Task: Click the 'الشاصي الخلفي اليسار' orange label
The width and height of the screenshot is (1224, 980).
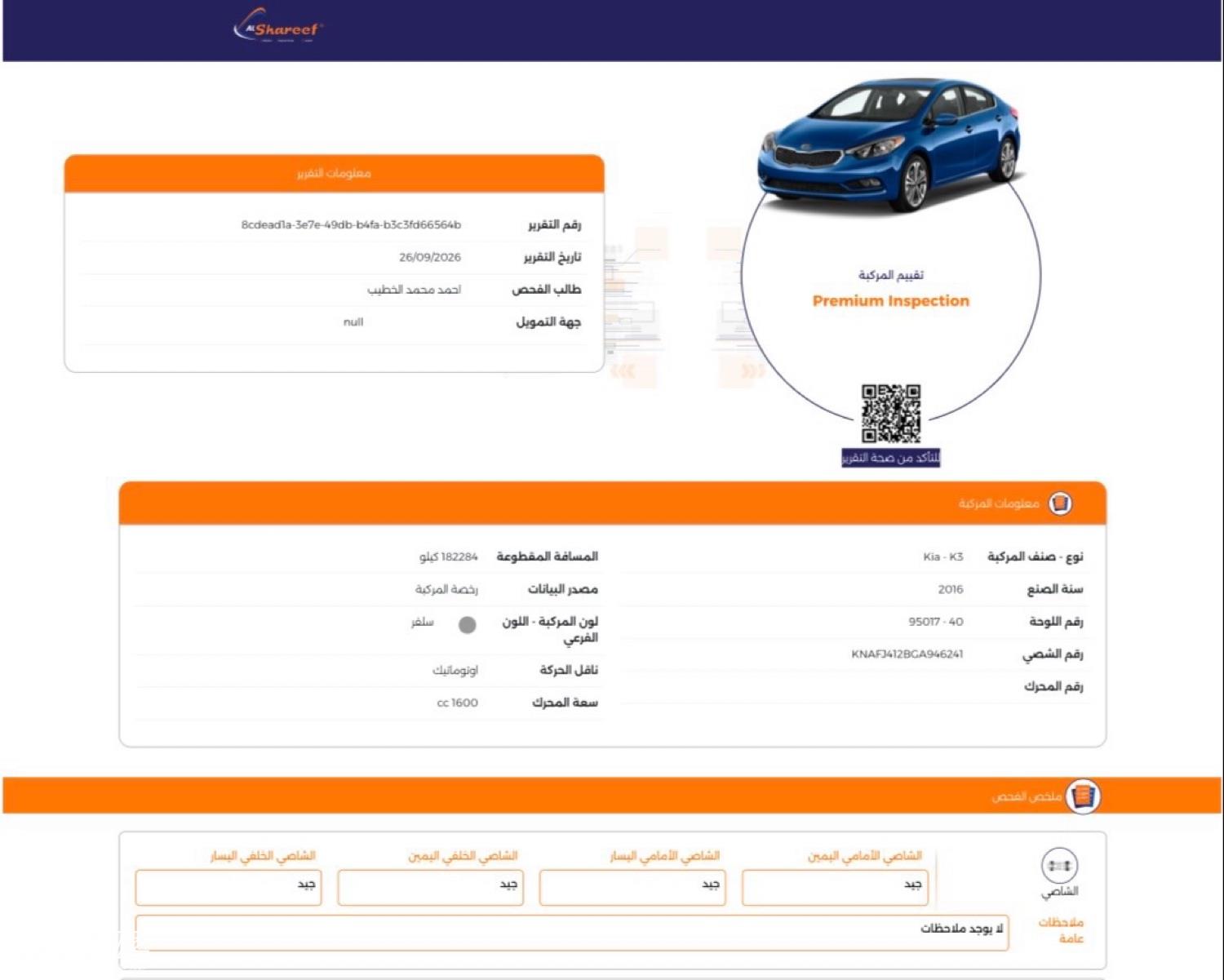Action: [x=263, y=856]
